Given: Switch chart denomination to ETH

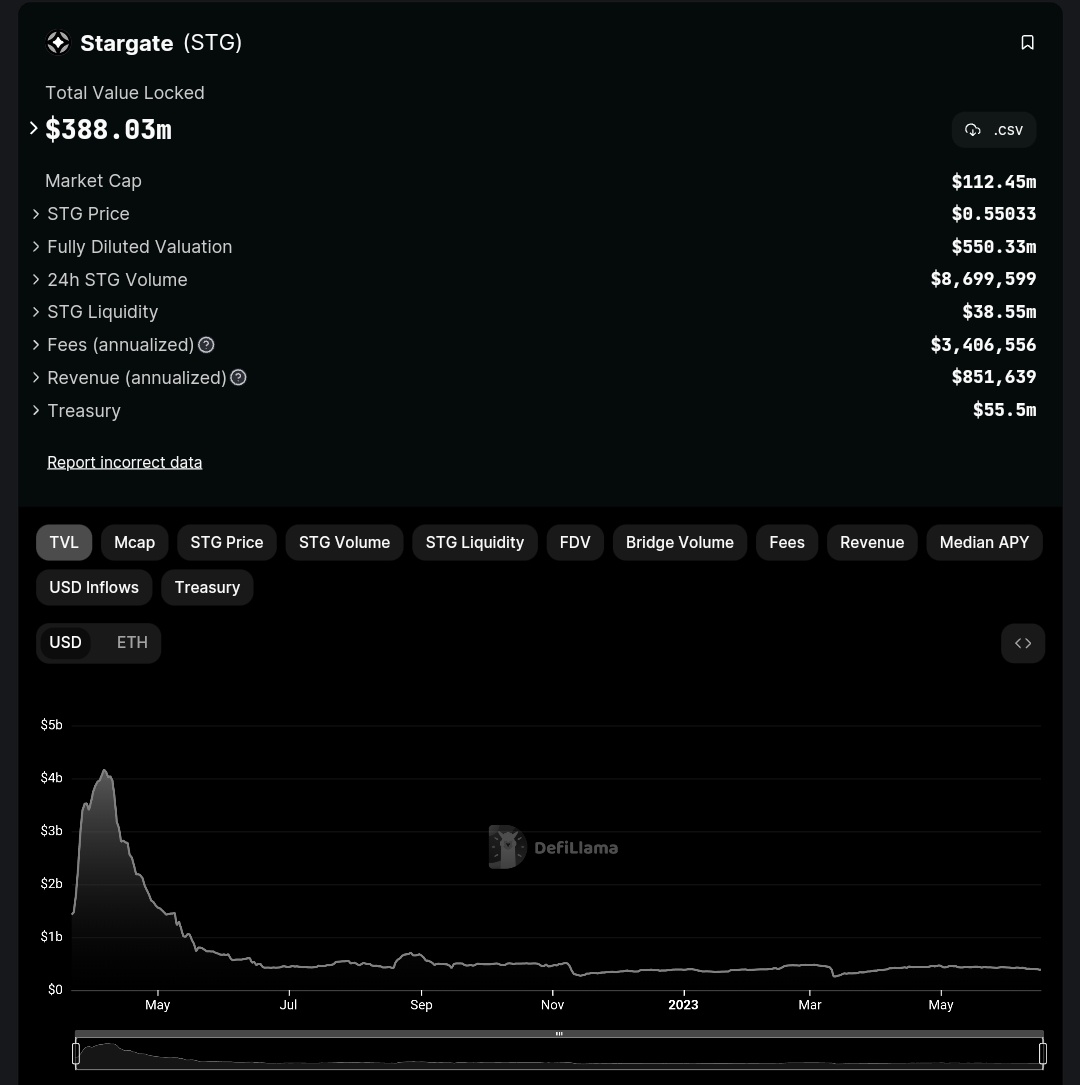Looking at the screenshot, I should 132,643.
